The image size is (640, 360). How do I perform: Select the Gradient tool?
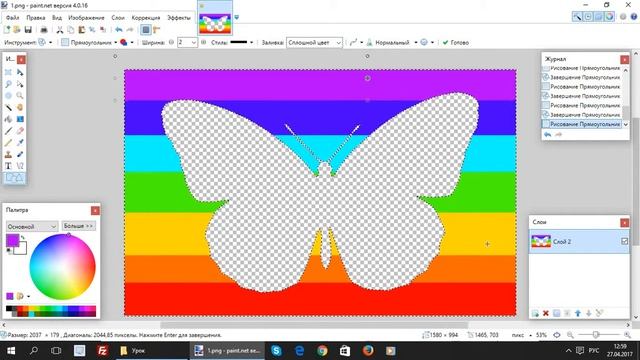[20, 119]
